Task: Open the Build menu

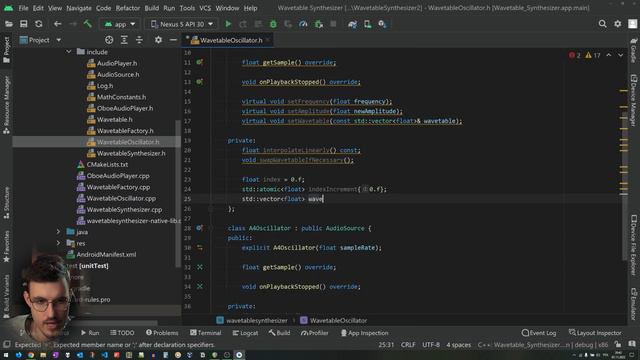Action: coord(152,8)
